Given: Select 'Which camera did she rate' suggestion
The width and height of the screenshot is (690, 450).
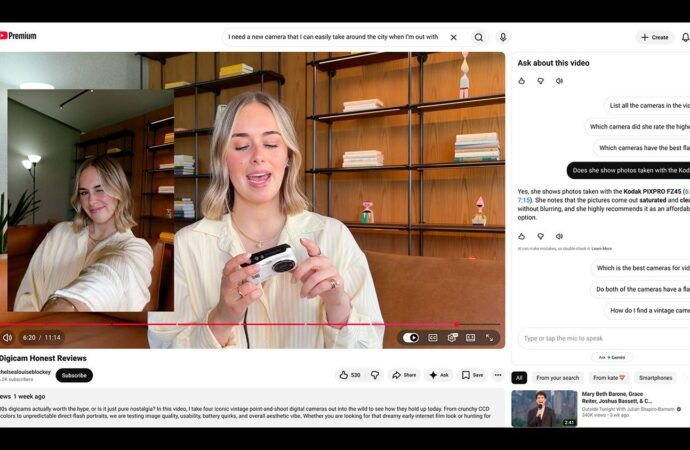Looking at the screenshot, I should [638, 127].
